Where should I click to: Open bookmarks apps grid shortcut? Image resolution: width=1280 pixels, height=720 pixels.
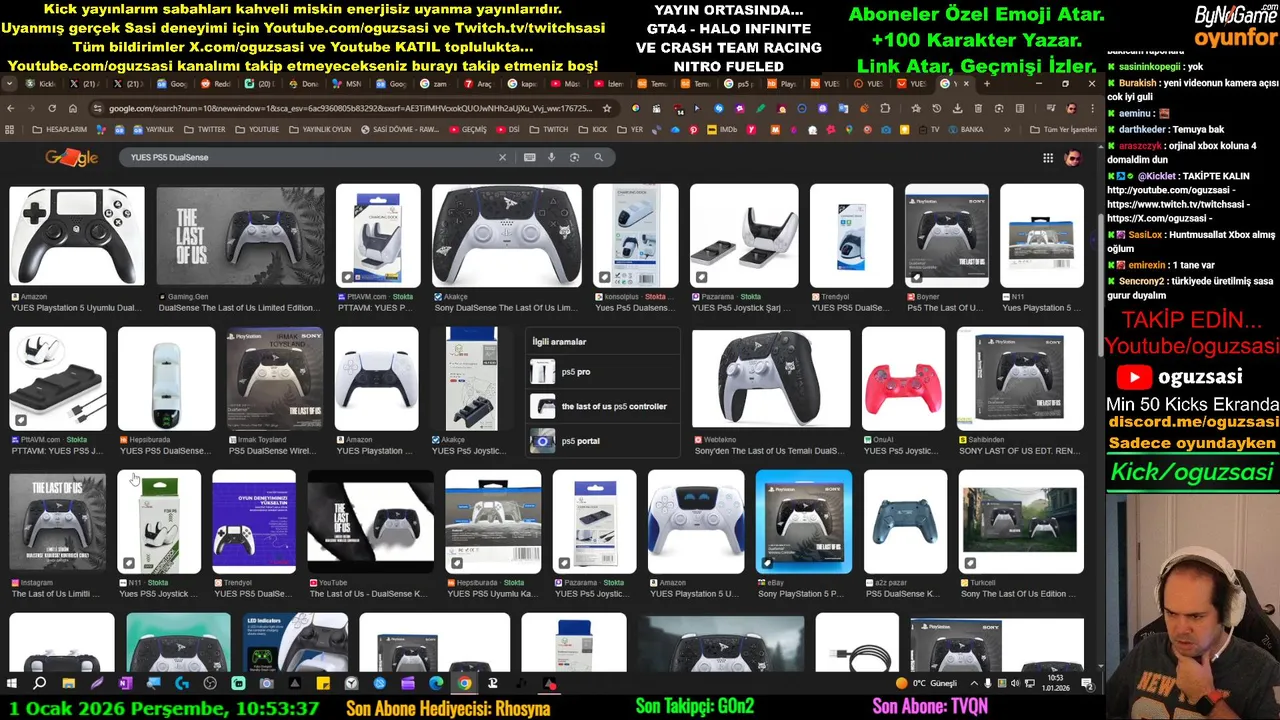[x=10, y=129]
